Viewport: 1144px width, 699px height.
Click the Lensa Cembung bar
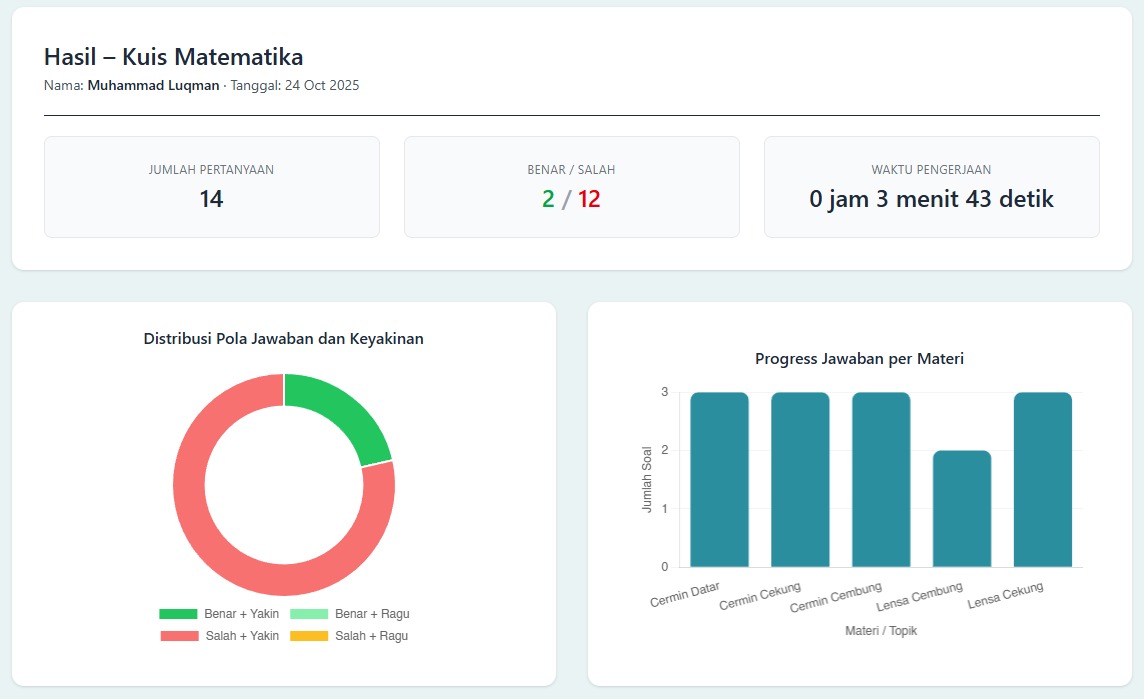click(x=962, y=510)
